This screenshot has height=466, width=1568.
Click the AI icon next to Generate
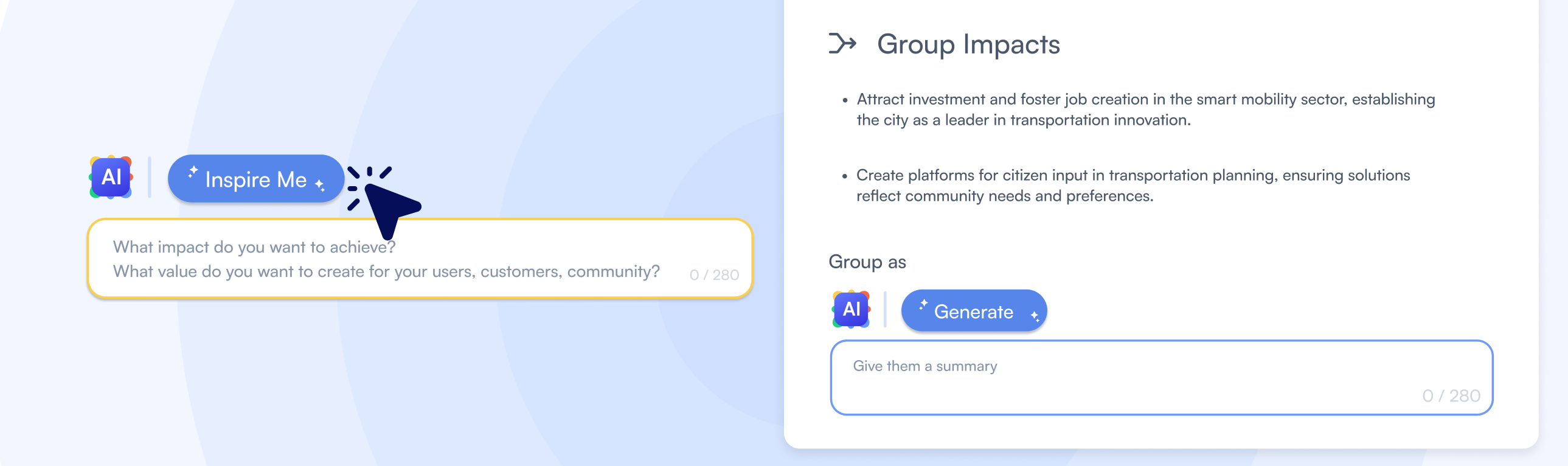click(x=852, y=310)
